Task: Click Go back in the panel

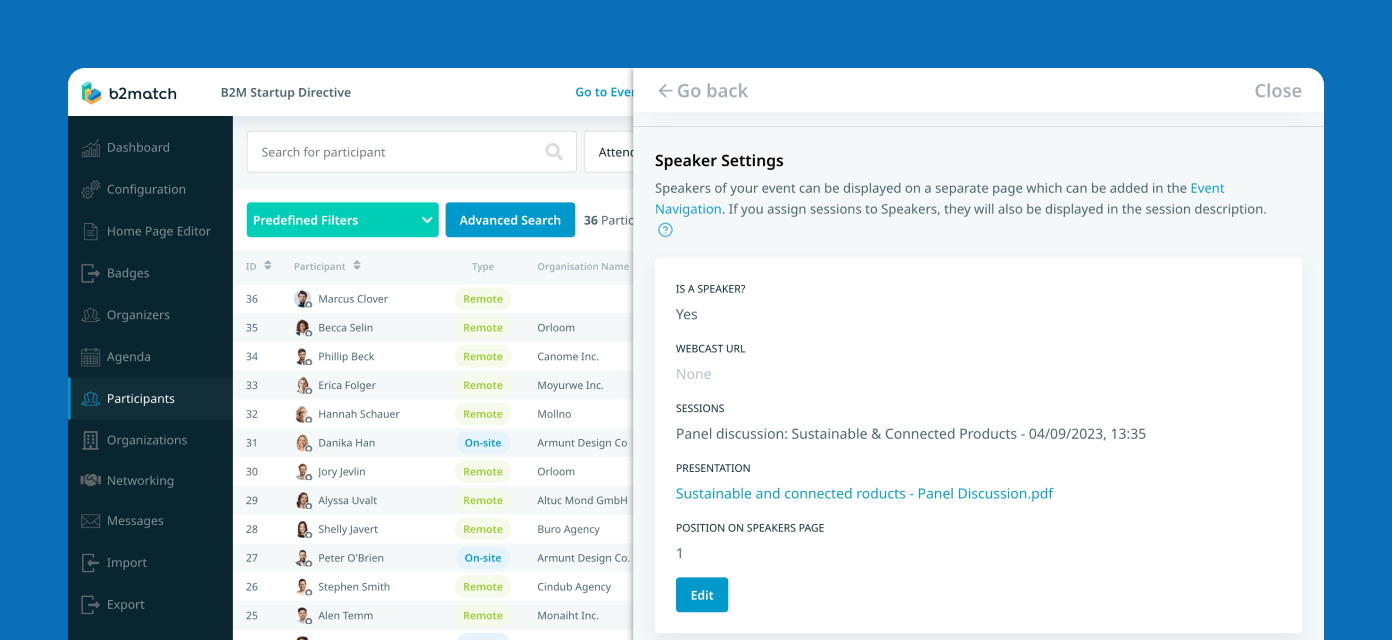Action: (703, 91)
